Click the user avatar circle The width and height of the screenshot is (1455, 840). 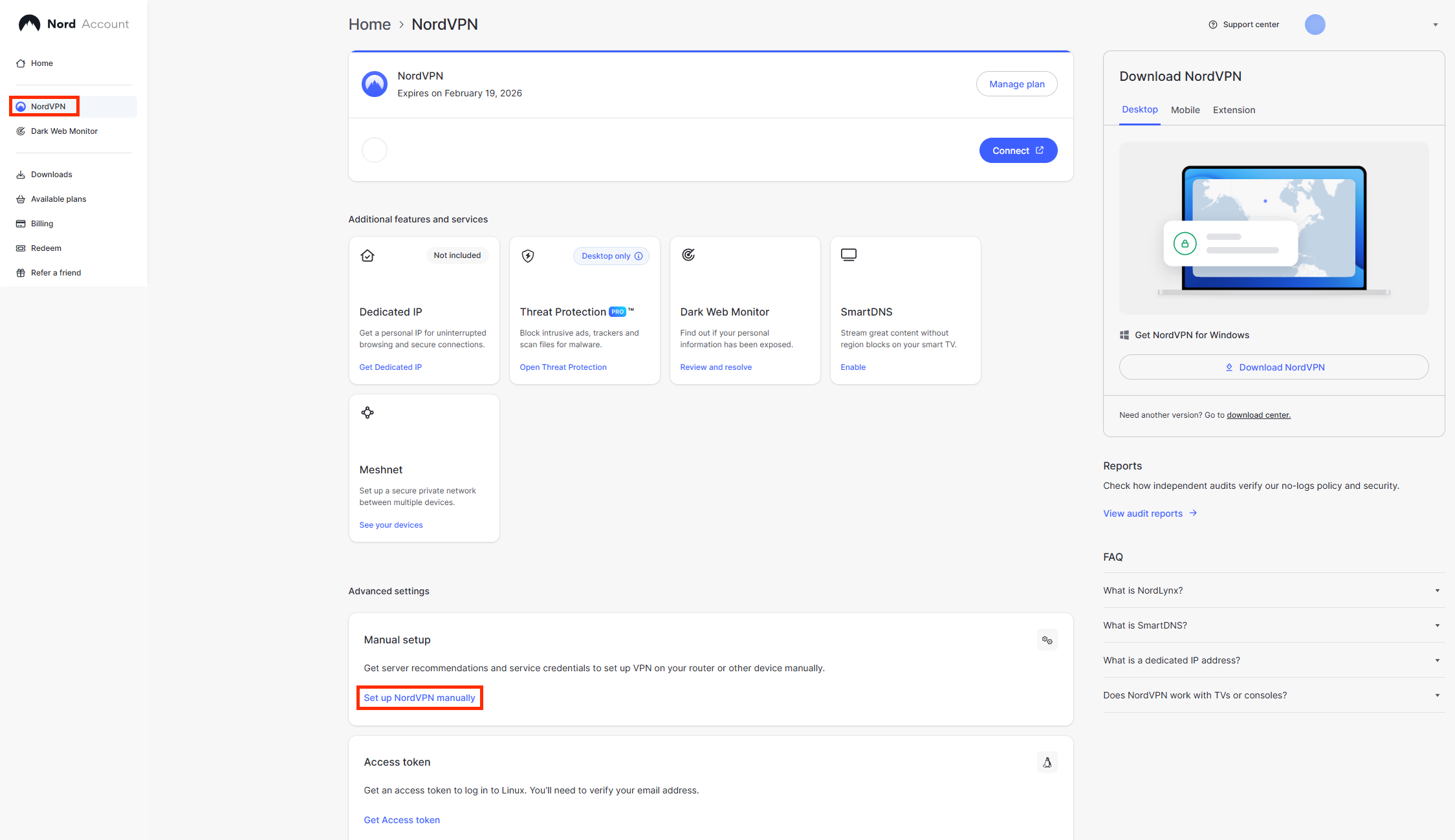point(1315,25)
